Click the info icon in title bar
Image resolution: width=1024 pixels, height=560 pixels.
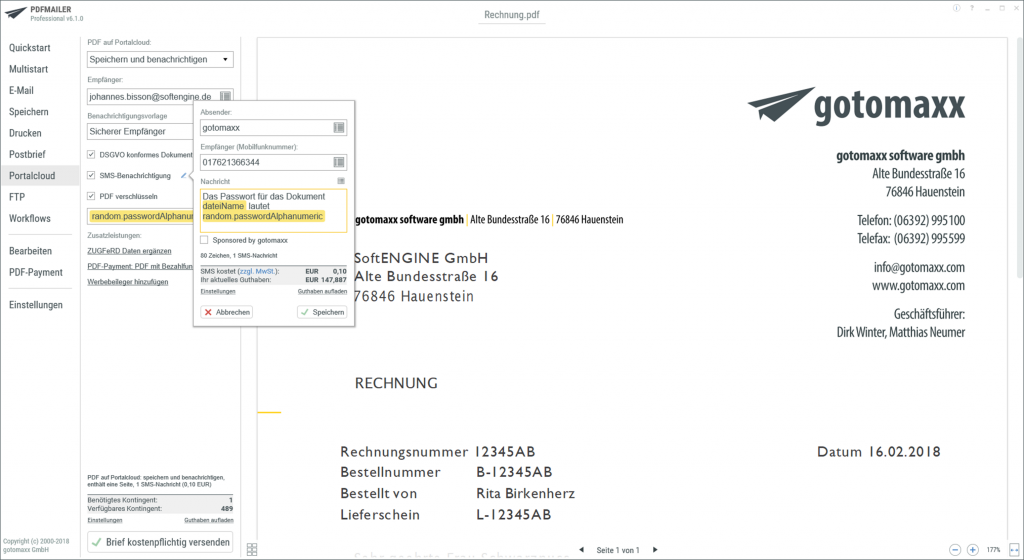coord(956,8)
